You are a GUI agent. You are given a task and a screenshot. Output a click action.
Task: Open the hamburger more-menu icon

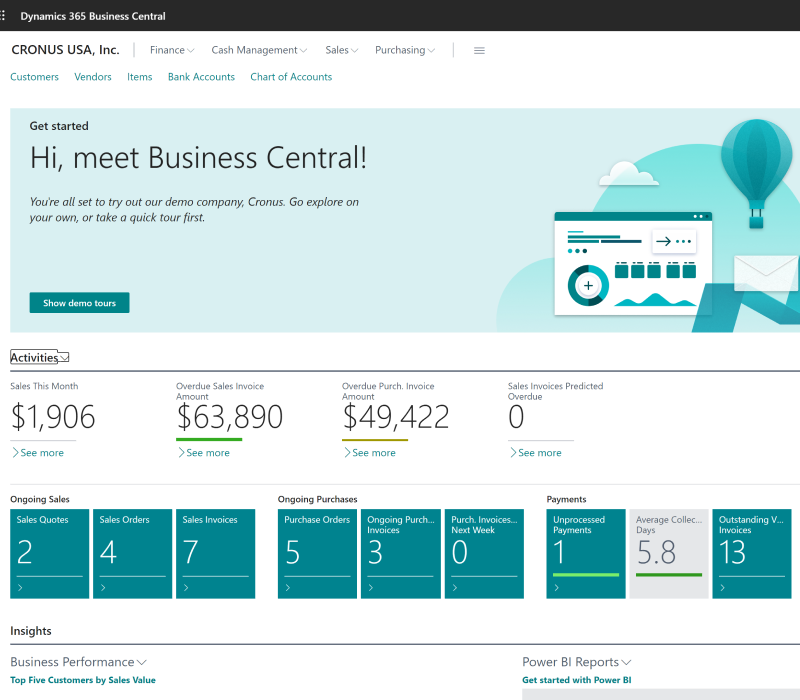[x=479, y=51]
